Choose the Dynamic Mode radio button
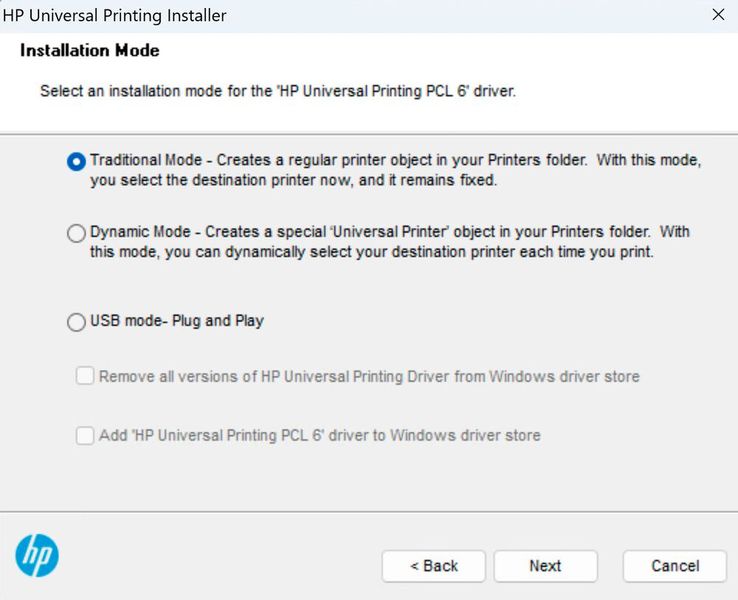738x600 pixels. (76, 233)
